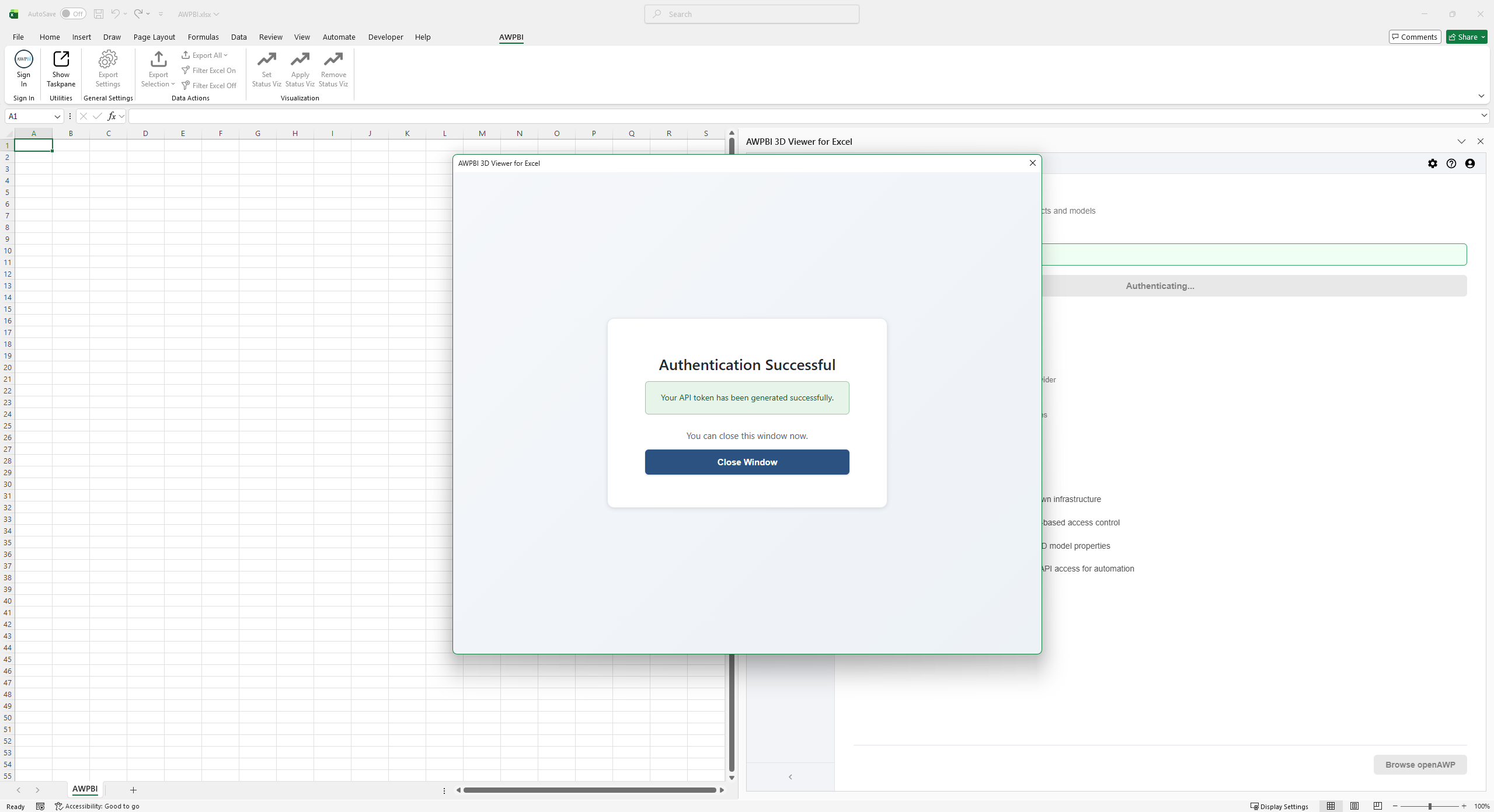Switch to Normal view in status bar
This screenshot has height=812, width=1494.
1331,806
